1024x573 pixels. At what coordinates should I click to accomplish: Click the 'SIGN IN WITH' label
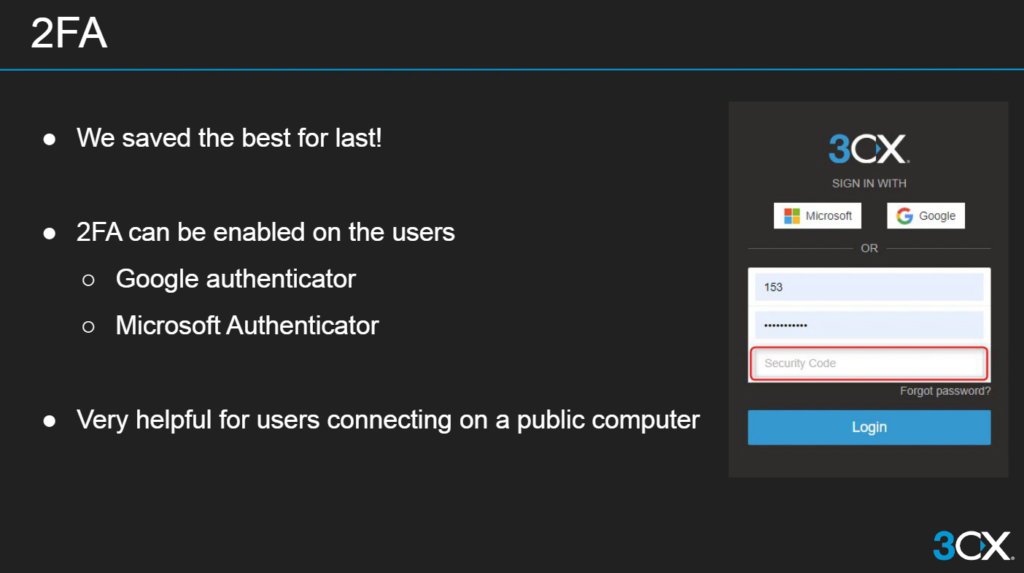click(868, 184)
